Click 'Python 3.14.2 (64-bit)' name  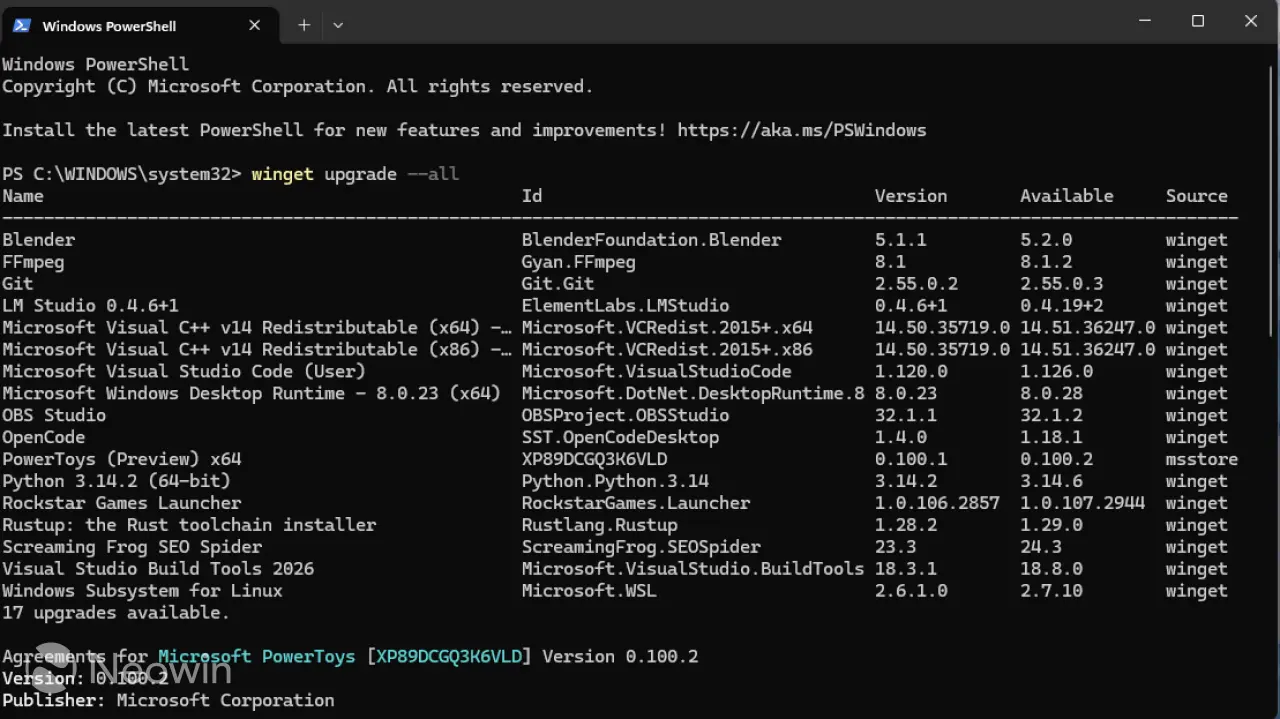coord(117,482)
